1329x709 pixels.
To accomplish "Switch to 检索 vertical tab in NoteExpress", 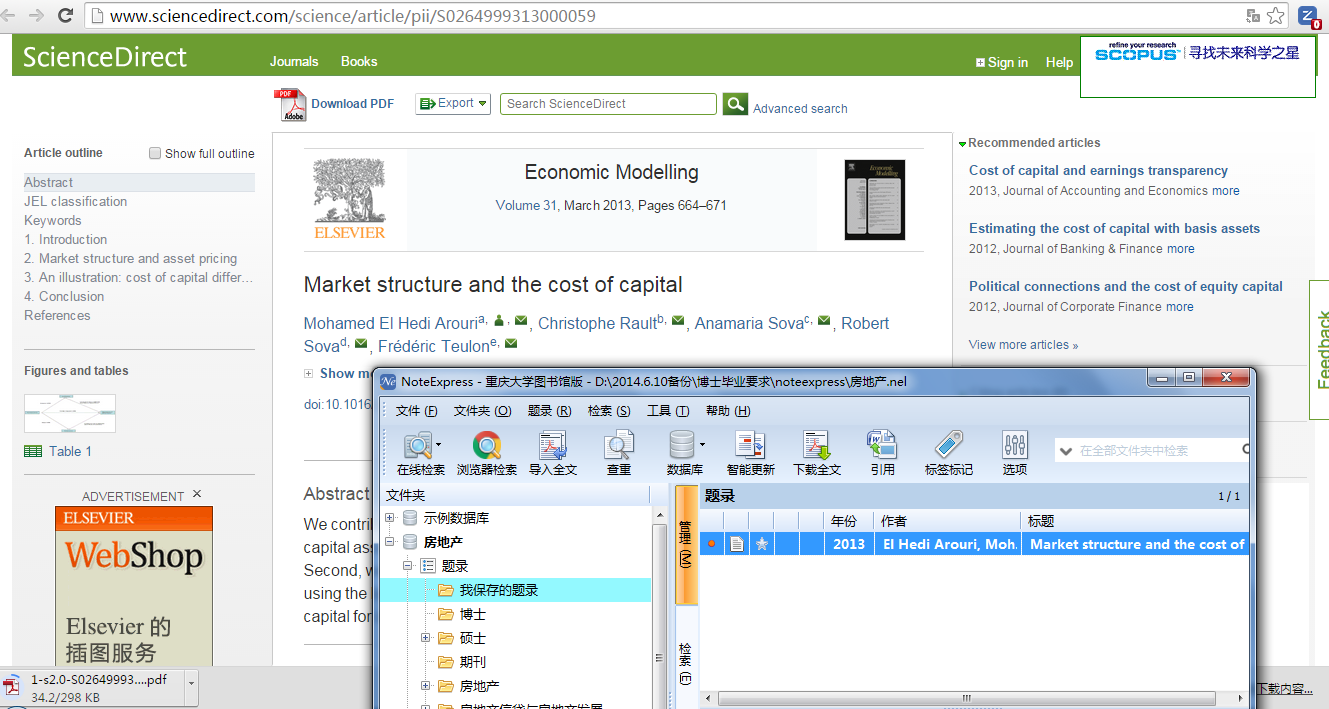I will pos(685,661).
